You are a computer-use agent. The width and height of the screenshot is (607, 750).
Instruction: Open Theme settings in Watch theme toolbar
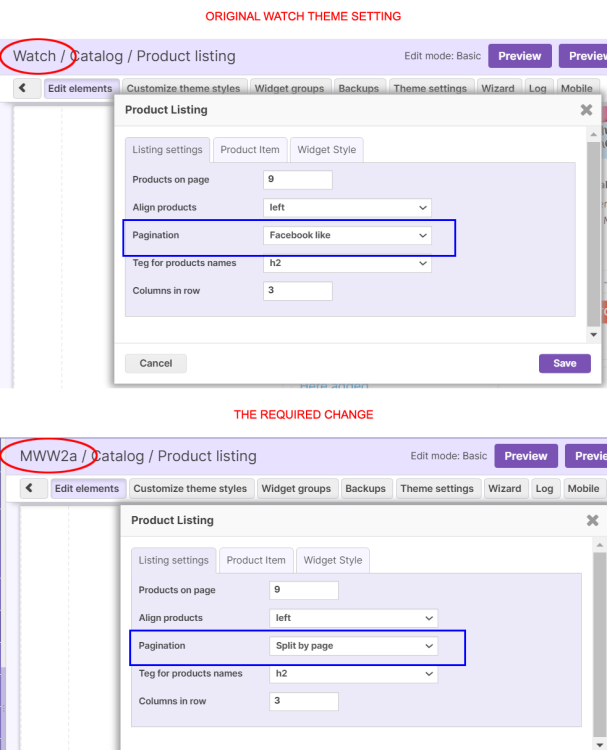tap(430, 88)
